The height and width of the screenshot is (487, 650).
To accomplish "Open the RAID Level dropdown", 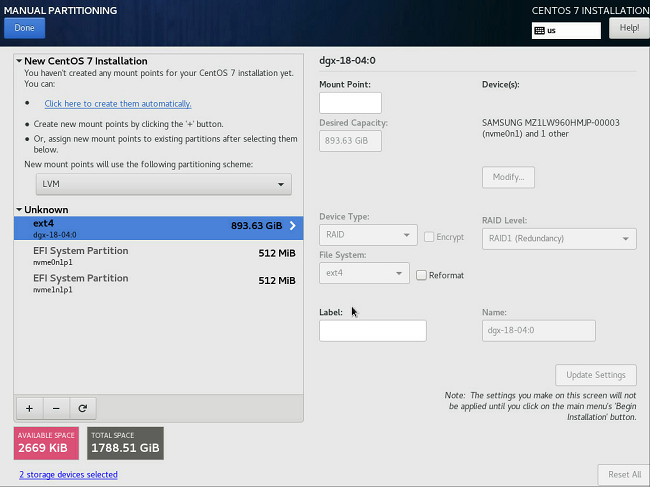I will point(558,238).
